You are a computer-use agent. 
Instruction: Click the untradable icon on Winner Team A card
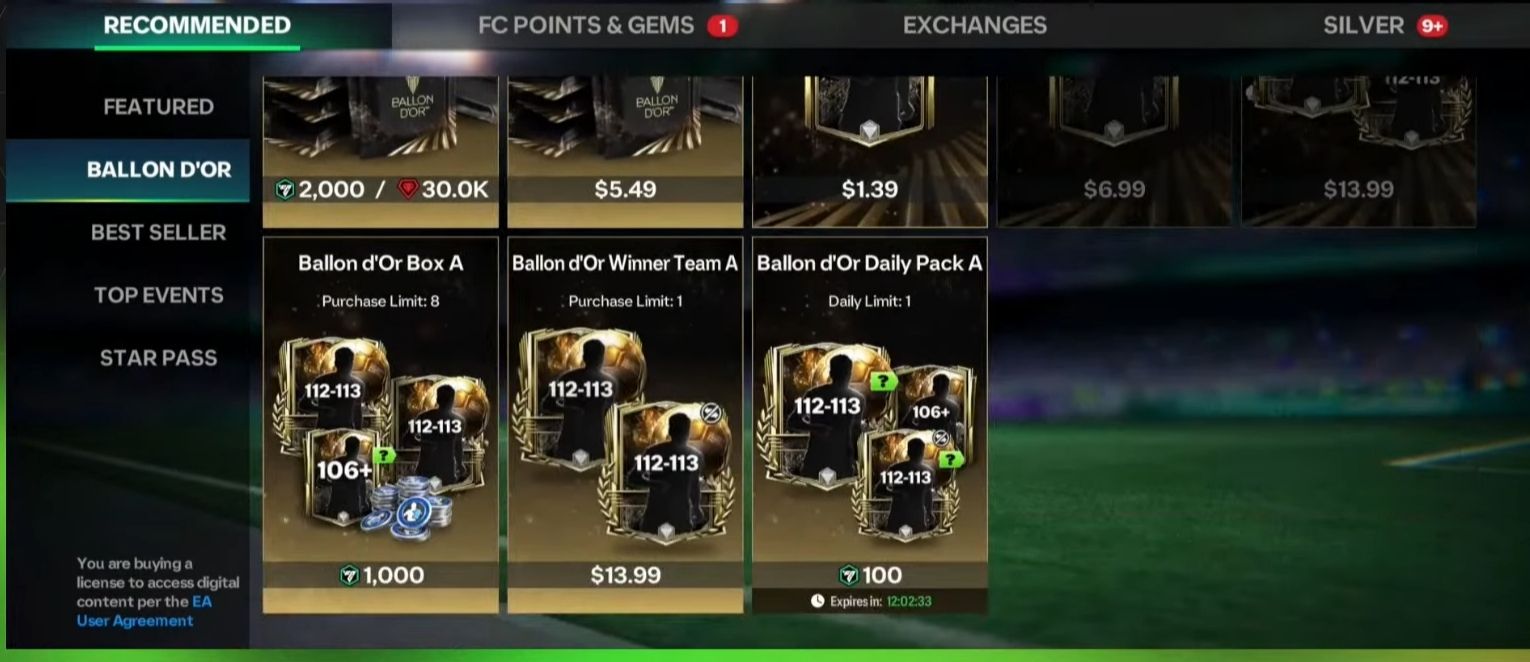coord(709,413)
